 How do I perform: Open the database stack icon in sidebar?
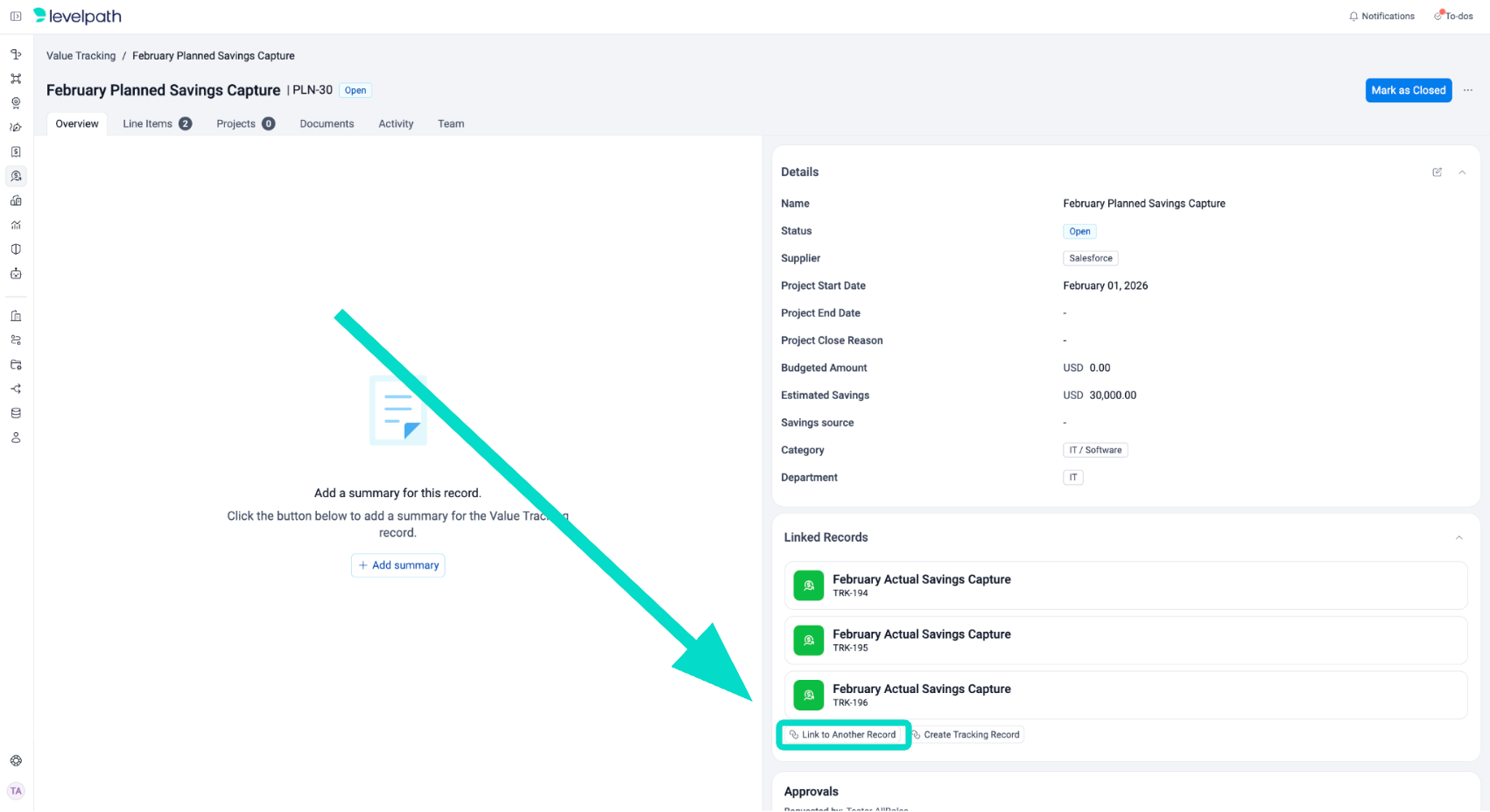coord(16,413)
